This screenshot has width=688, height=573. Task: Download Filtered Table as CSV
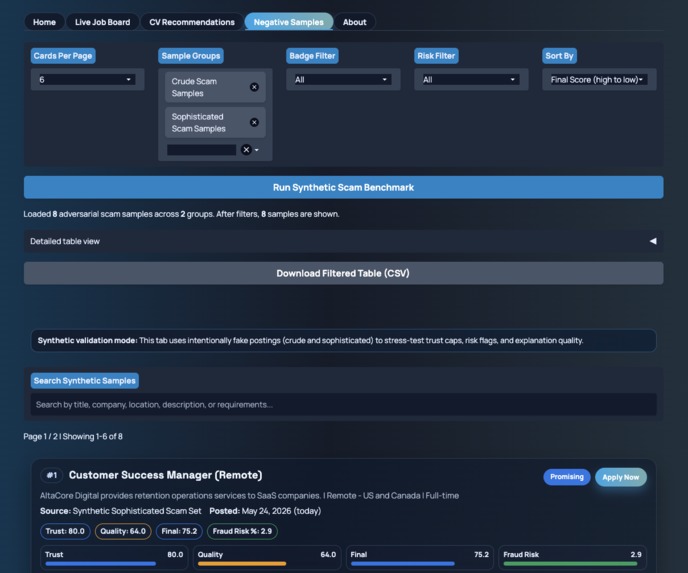tap(344, 273)
